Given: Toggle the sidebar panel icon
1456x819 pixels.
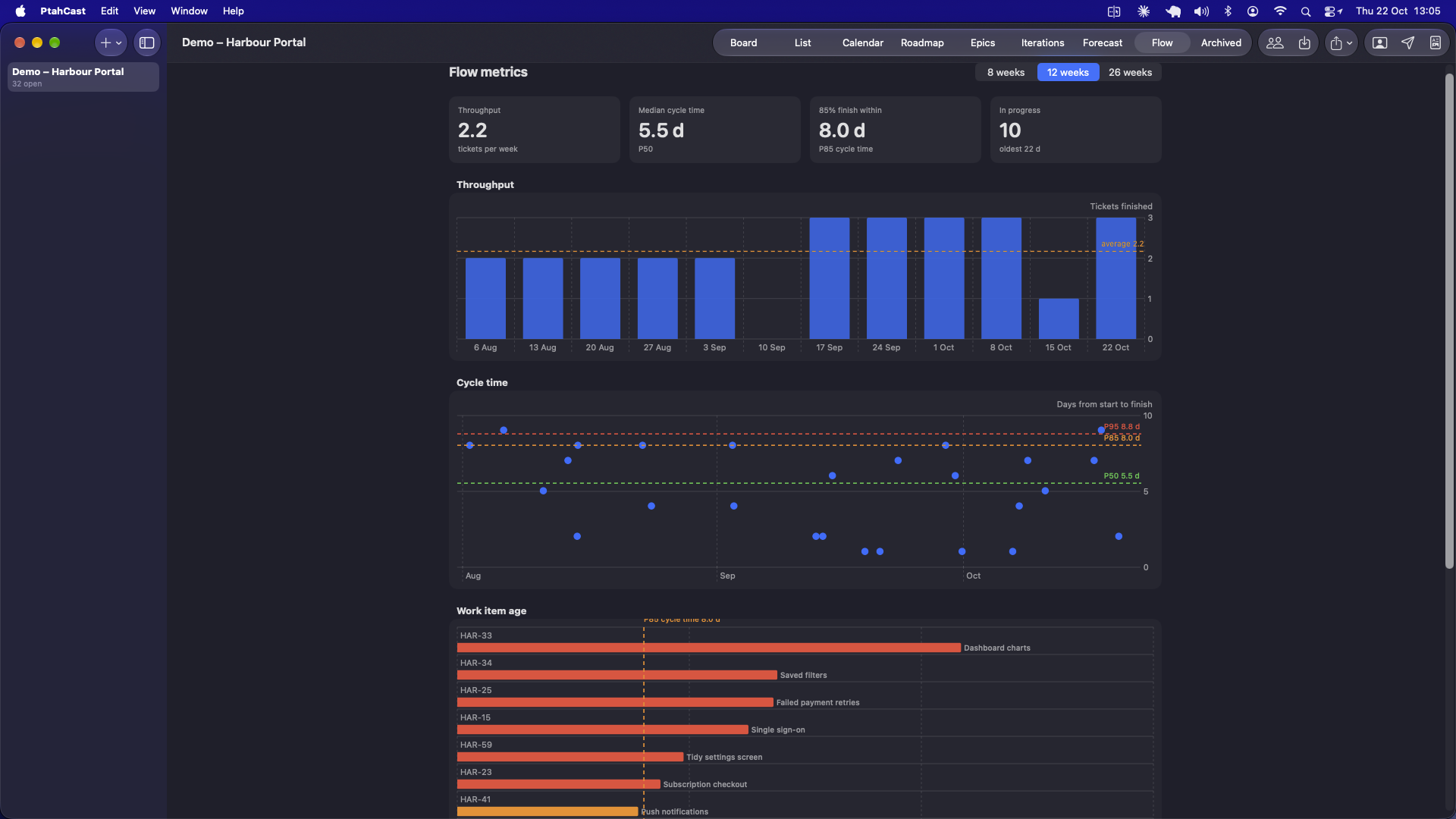Looking at the screenshot, I should (x=147, y=43).
